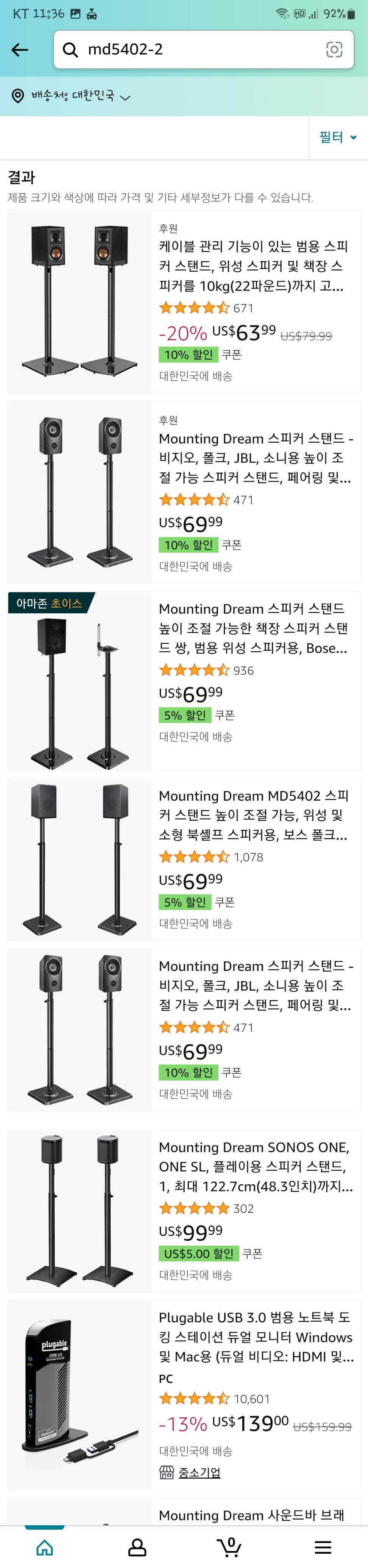Tap the delivery location pin icon
This screenshot has width=368, height=1568.
coord(18,96)
